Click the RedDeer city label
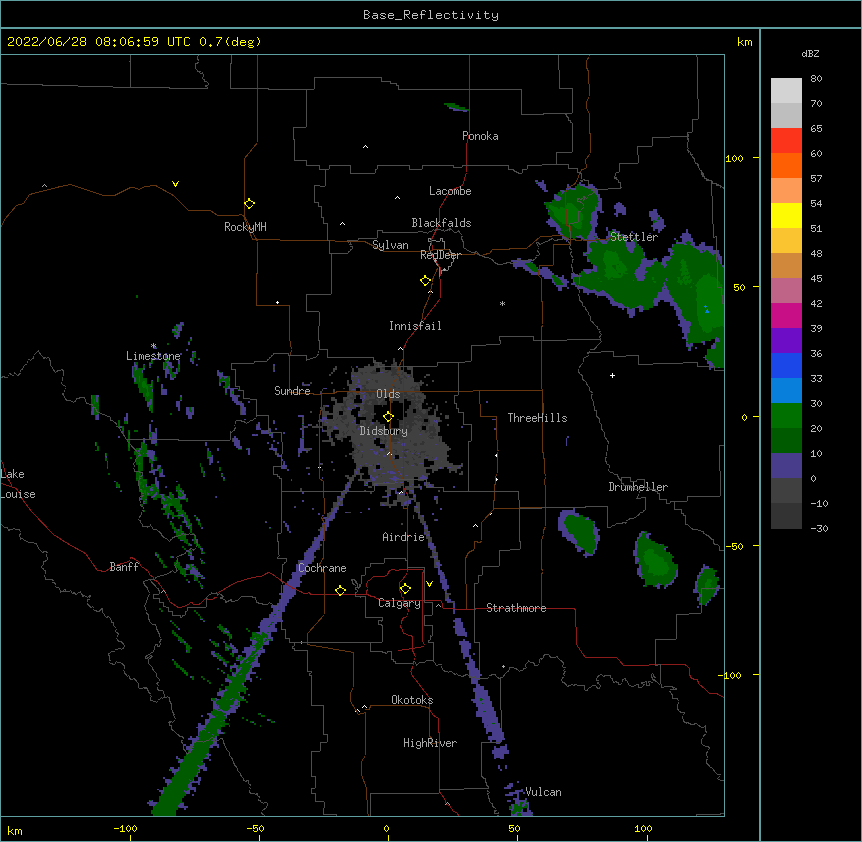The width and height of the screenshot is (862, 842). pyautogui.click(x=440, y=255)
